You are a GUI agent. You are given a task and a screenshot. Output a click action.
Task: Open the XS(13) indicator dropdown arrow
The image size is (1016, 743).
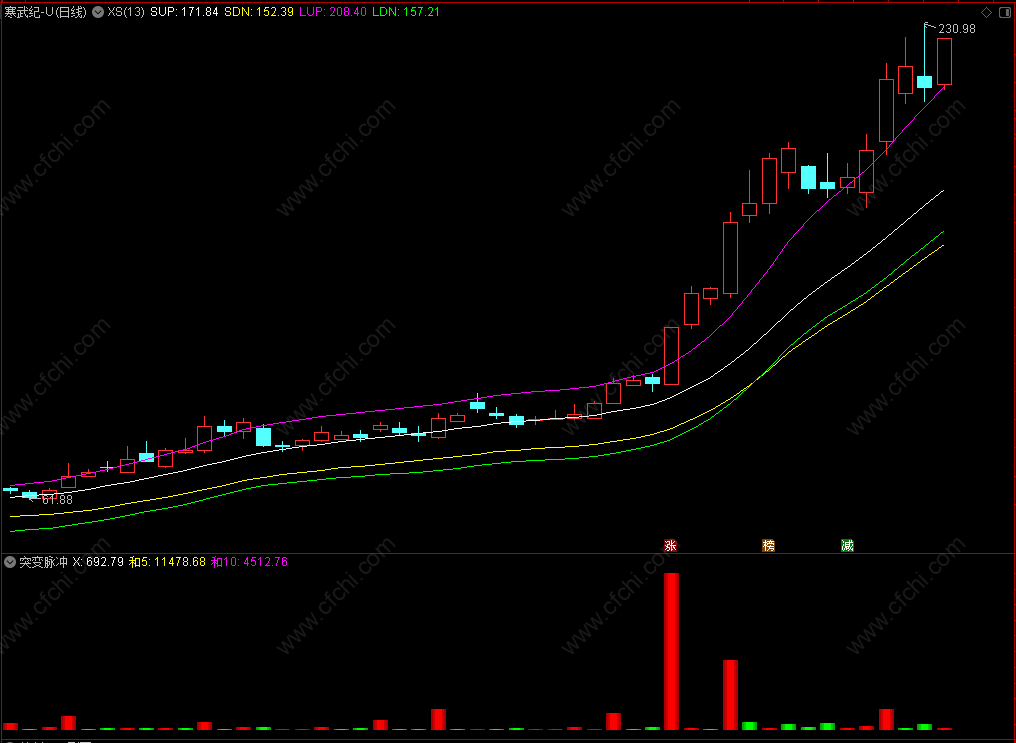[98, 12]
